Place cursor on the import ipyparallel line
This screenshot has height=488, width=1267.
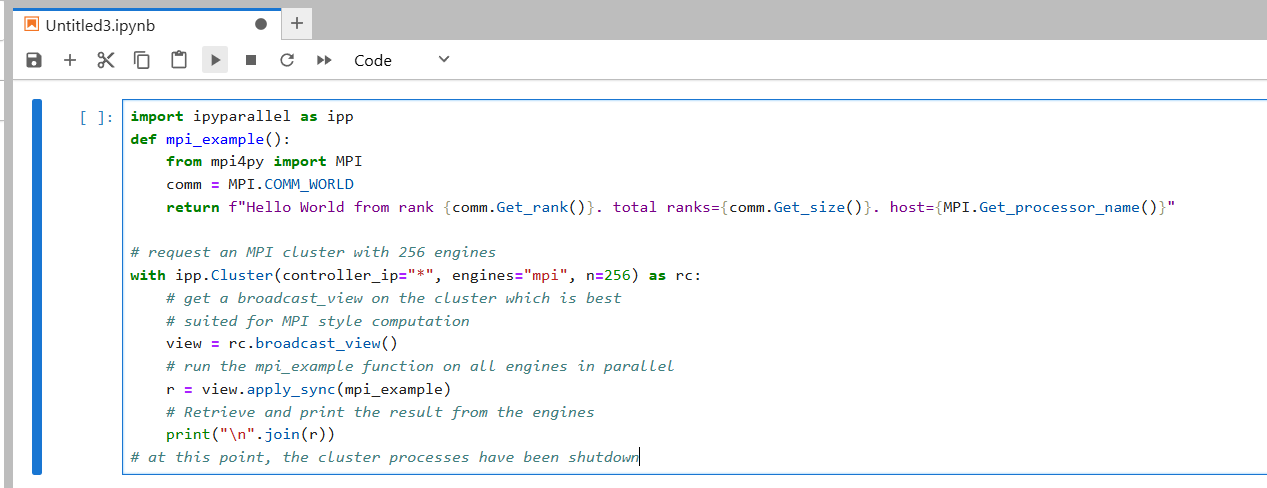[x=242, y=116]
